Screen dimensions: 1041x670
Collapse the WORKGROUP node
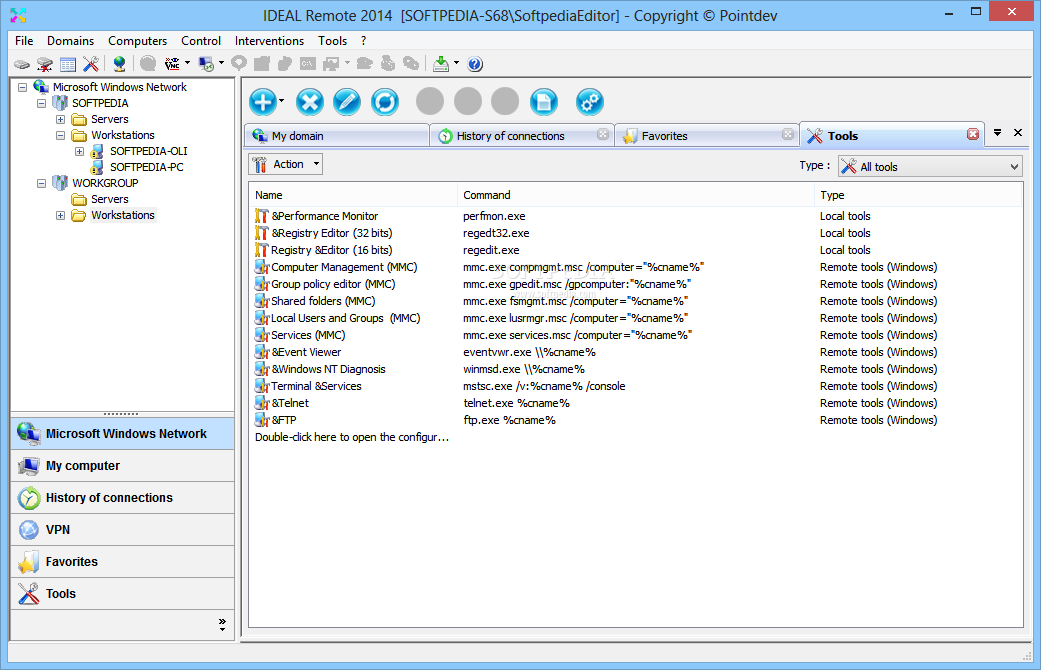pos(42,183)
